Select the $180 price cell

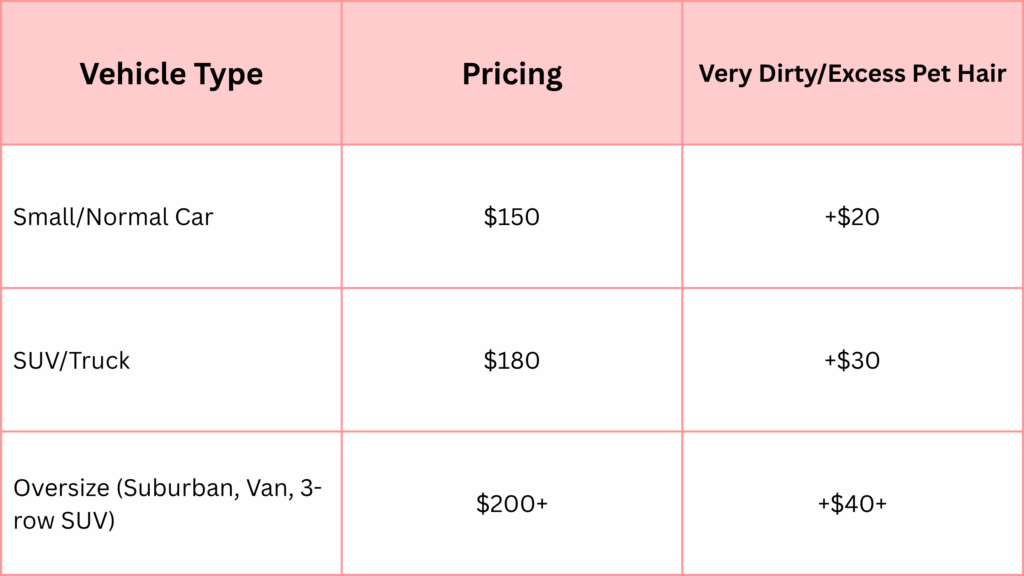pos(512,361)
